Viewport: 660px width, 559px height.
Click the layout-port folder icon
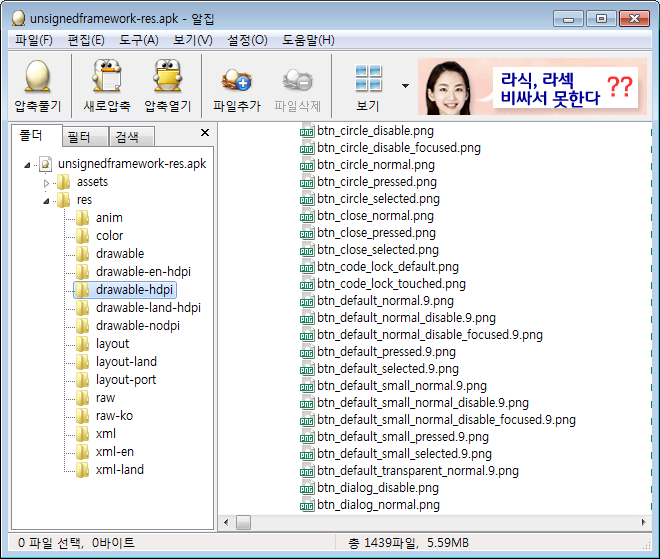82,380
